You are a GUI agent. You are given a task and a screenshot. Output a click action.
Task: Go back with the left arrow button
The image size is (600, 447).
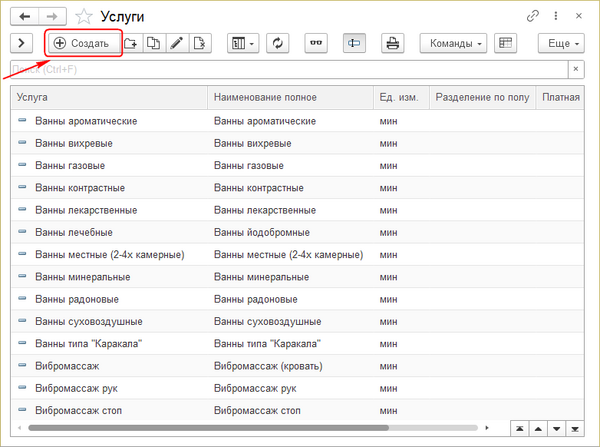pos(25,16)
